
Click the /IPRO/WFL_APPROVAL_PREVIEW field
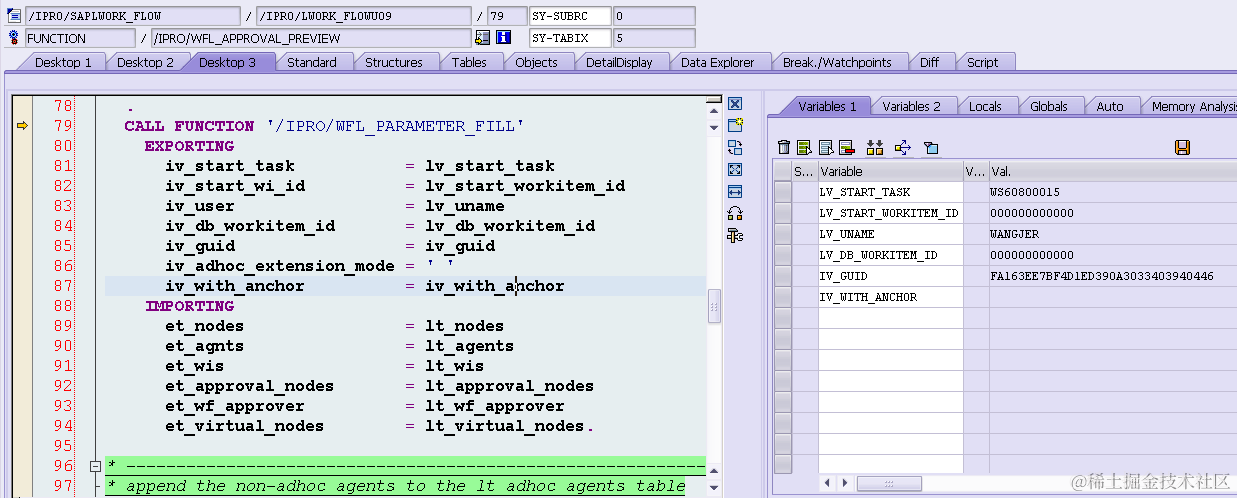click(x=311, y=38)
